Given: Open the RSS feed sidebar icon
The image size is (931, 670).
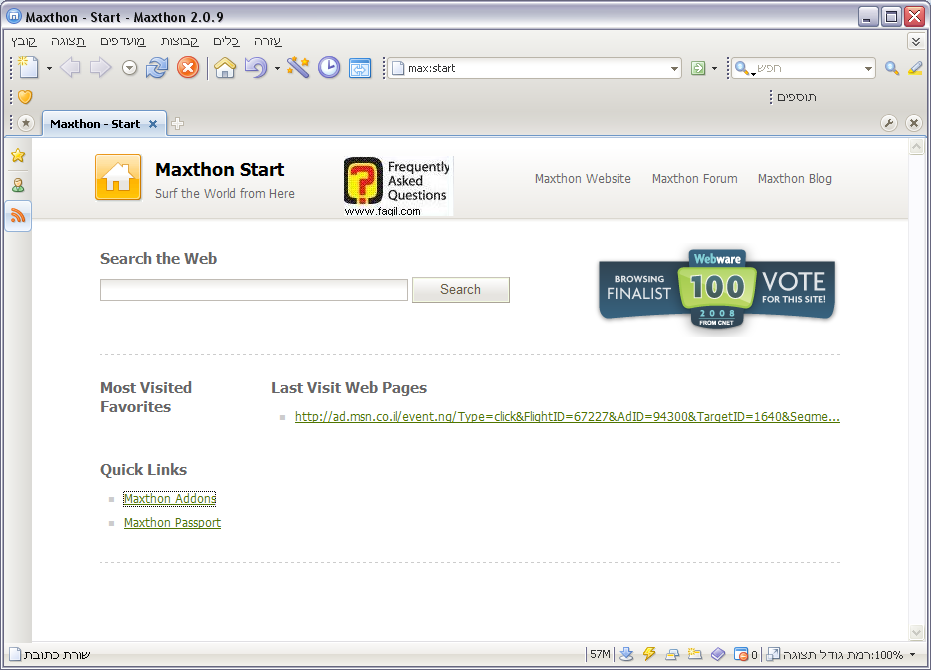Looking at the screenshot, I should [x=18, y=215].
